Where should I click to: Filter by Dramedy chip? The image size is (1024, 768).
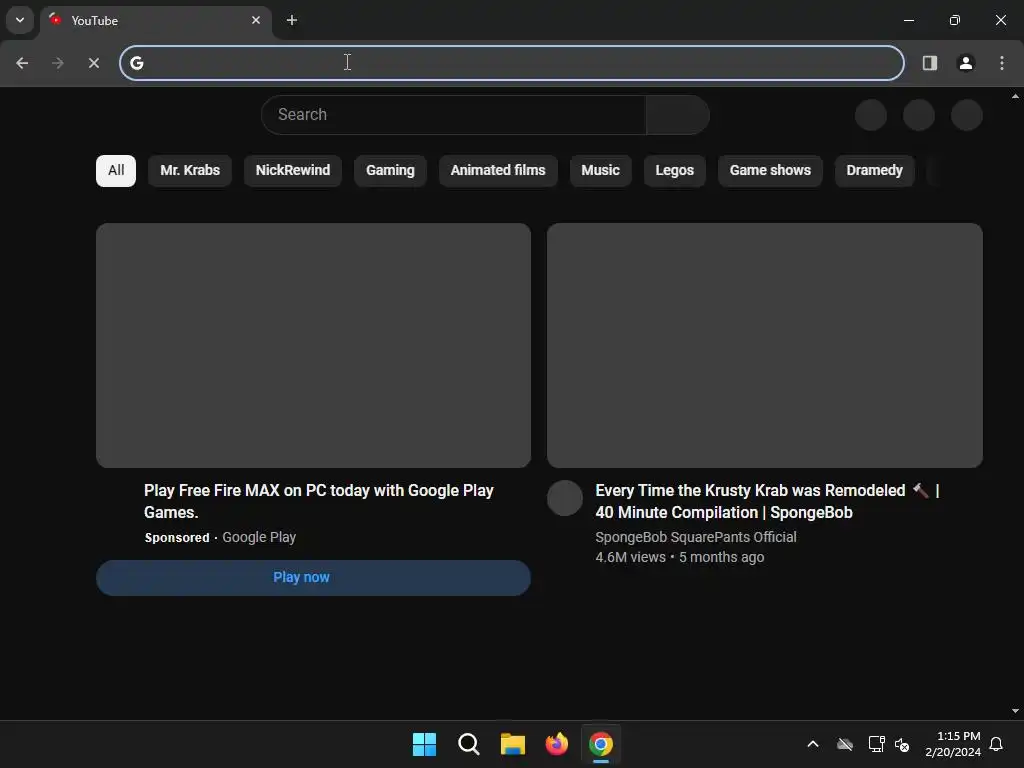[874, 170]
